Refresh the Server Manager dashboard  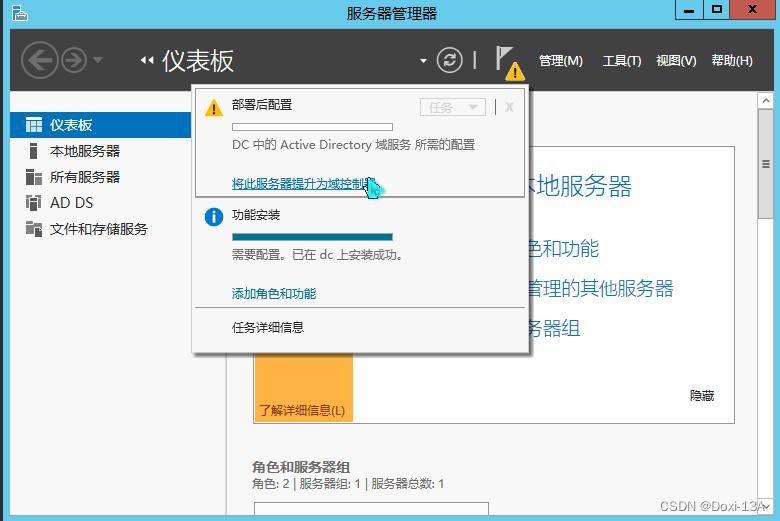pyautogui.click(x=449, y=61)
